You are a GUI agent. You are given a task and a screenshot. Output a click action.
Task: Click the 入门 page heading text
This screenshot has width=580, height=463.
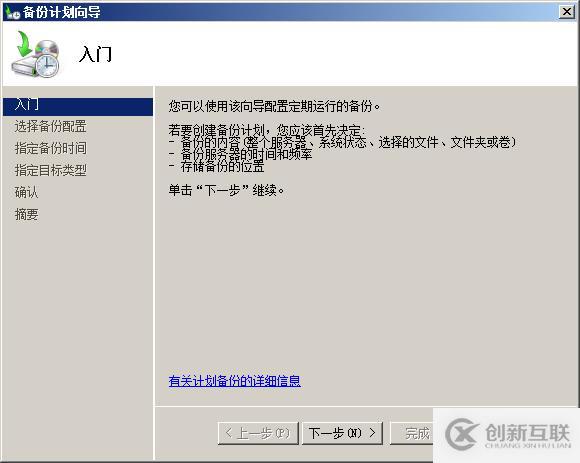[x=95, y=54]
